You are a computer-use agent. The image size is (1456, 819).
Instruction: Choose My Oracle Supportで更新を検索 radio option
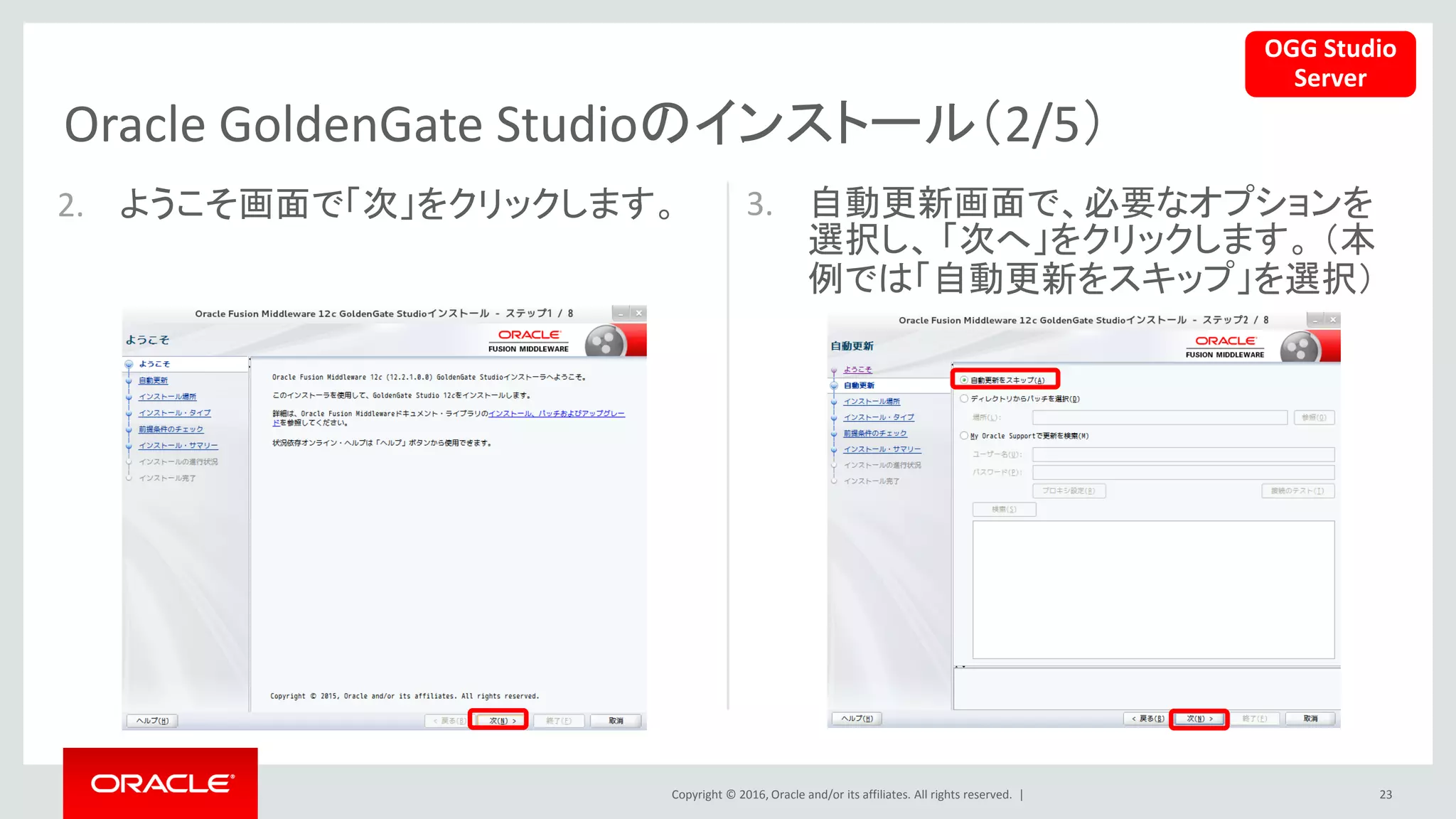tap(964, 436)
